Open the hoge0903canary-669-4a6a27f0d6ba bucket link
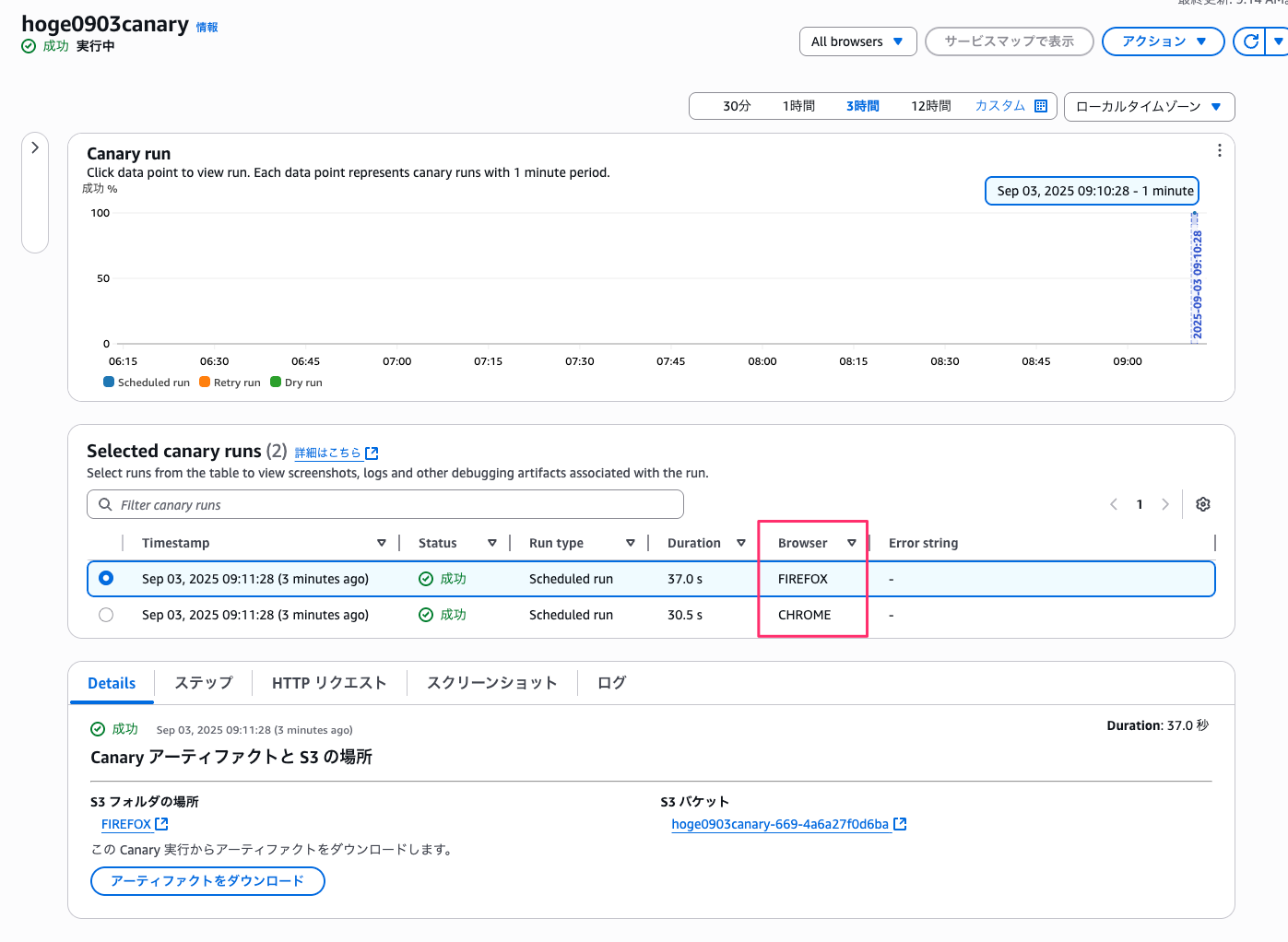1288x942 pixels. coord(789,824)
